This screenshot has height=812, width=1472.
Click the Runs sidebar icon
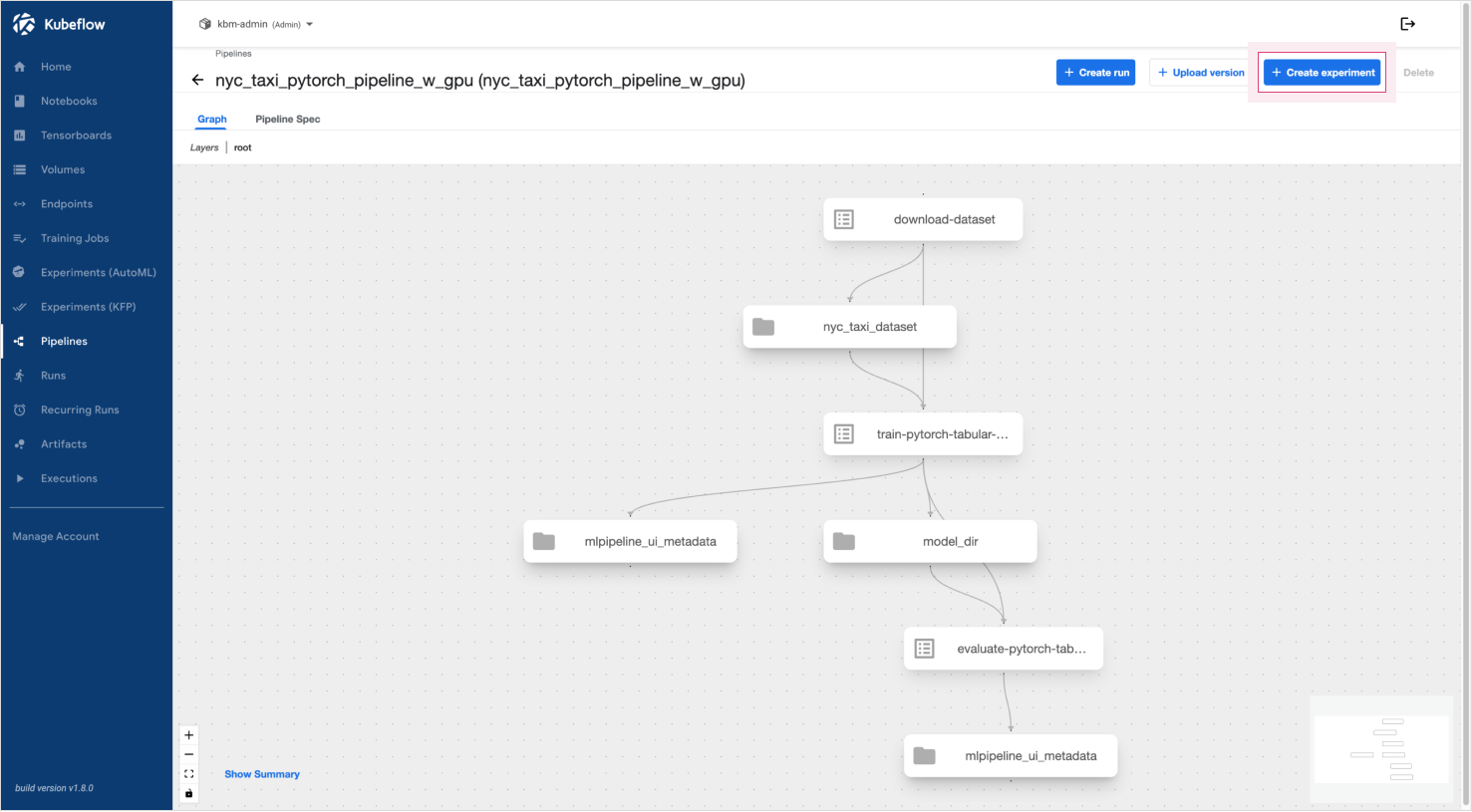[19, 376]
